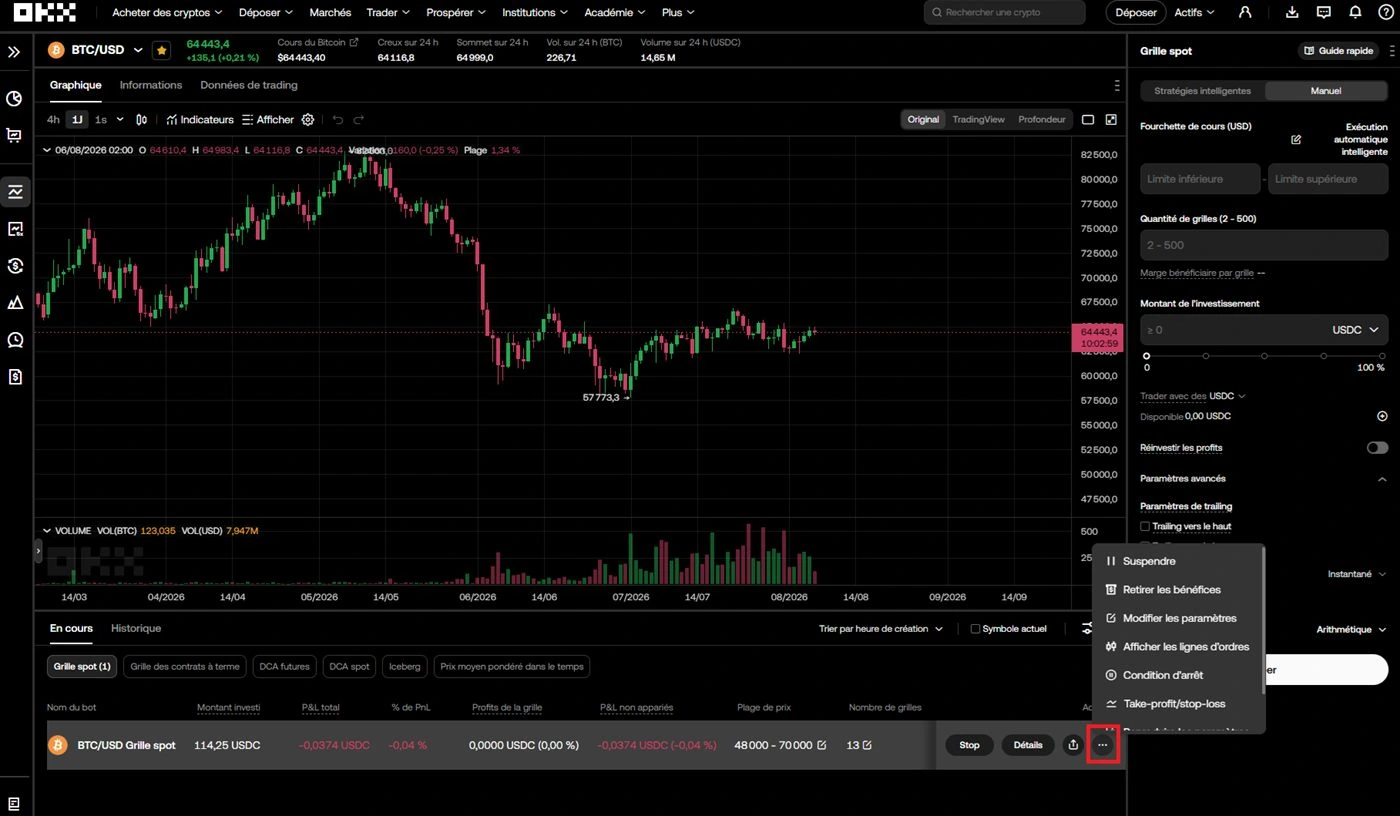Open the Instantané dropdown

point(1357,574)
